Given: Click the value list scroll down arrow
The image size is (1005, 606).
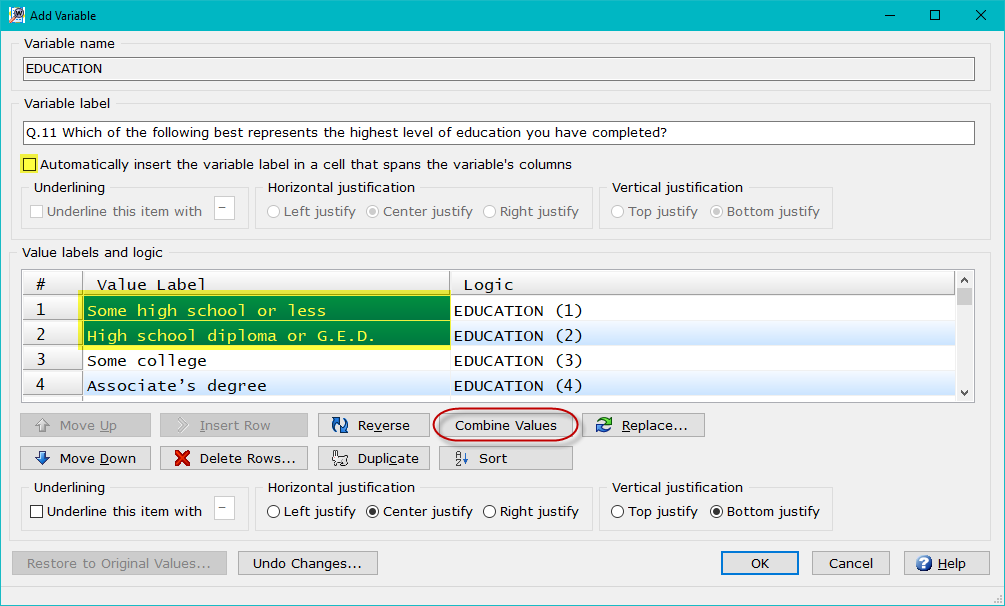Looking at the screenshot, I should [964, 393].
